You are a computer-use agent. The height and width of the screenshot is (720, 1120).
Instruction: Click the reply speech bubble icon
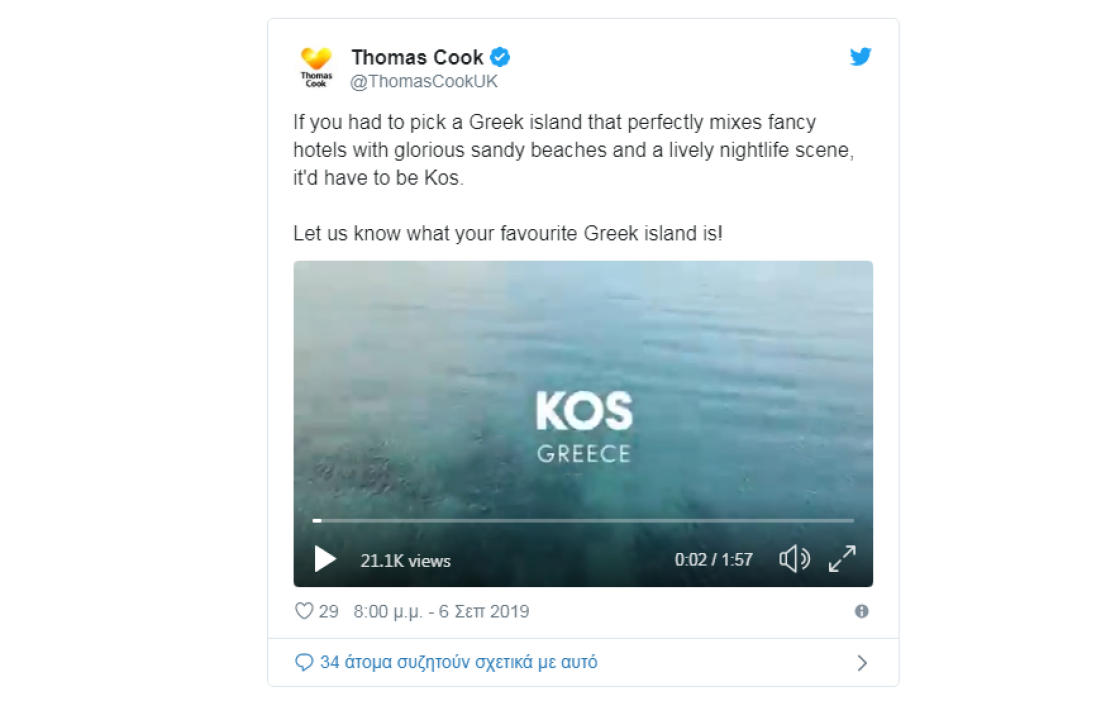pos(304,662)
